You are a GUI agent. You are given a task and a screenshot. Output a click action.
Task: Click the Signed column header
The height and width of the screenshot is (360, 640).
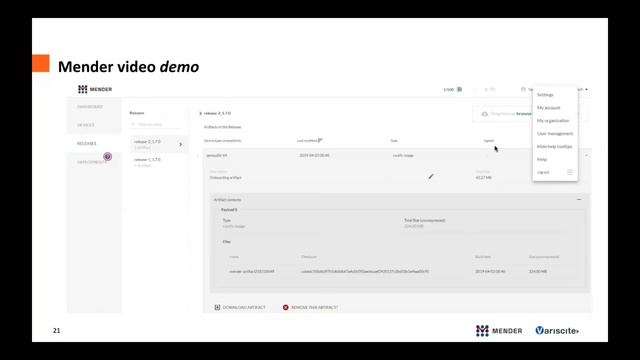coord(489,140)
